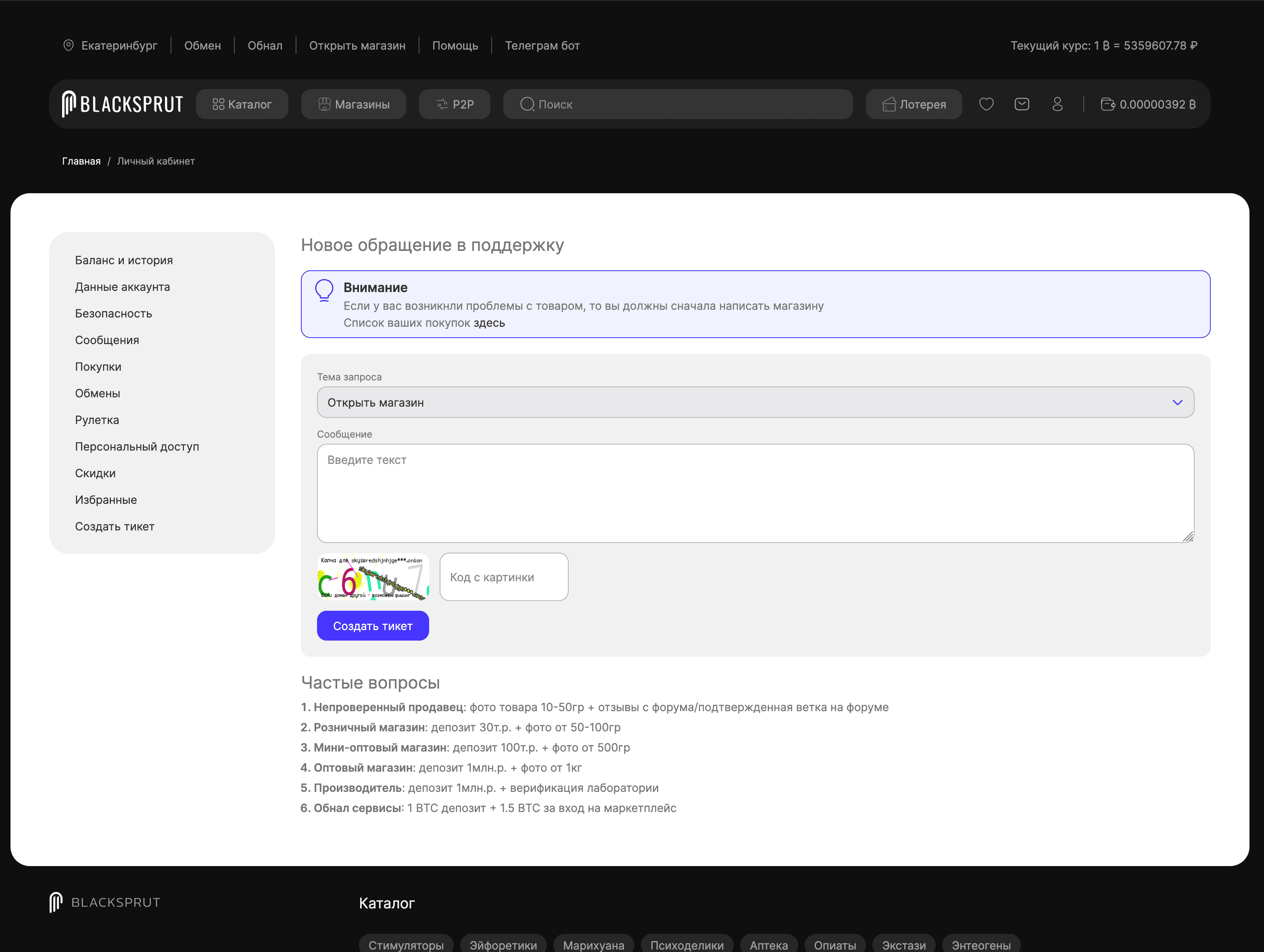Open Безопасность in the sidebar menu

[x=113, y=313]
